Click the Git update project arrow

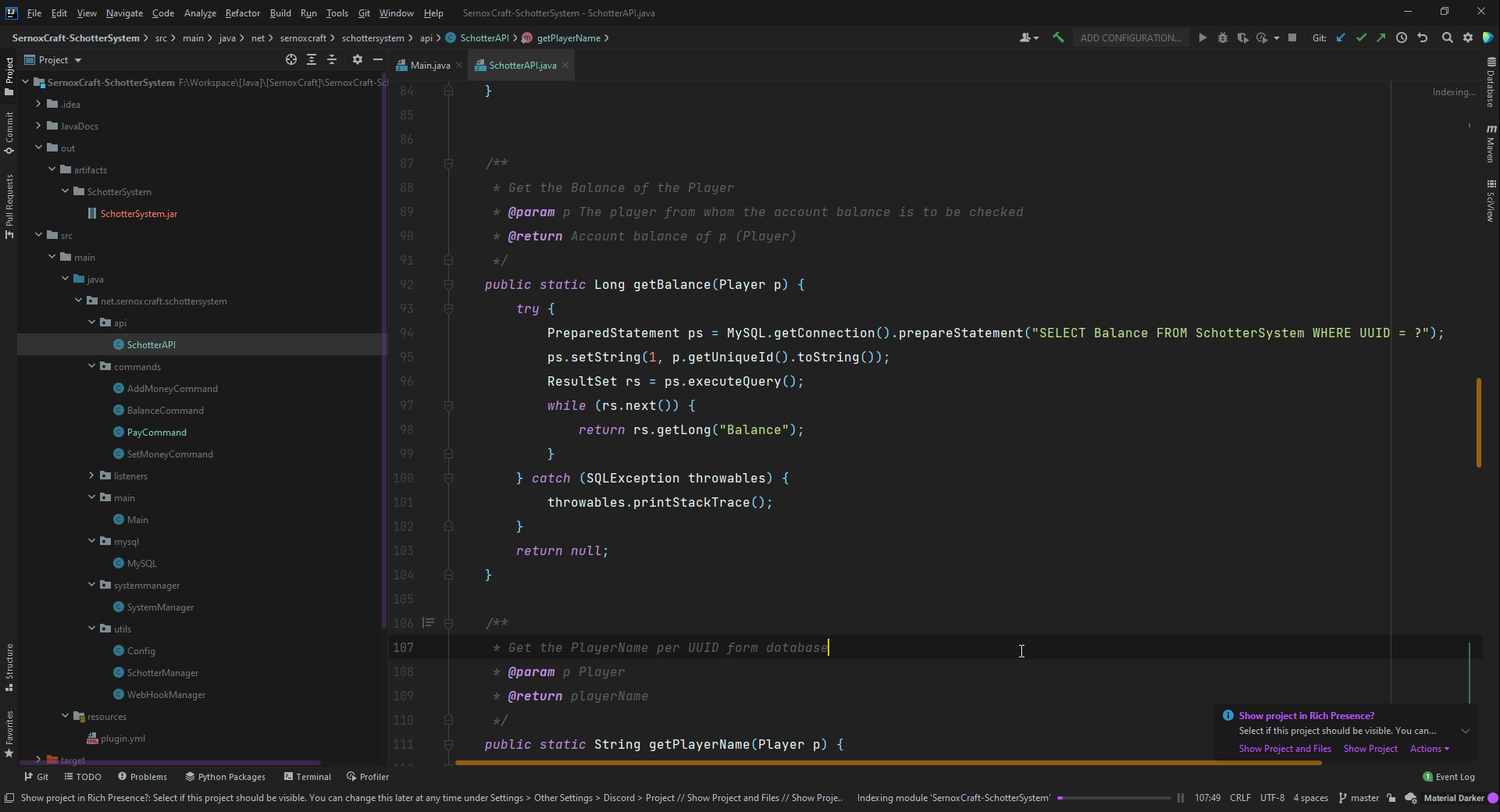tap(1341, 37)
